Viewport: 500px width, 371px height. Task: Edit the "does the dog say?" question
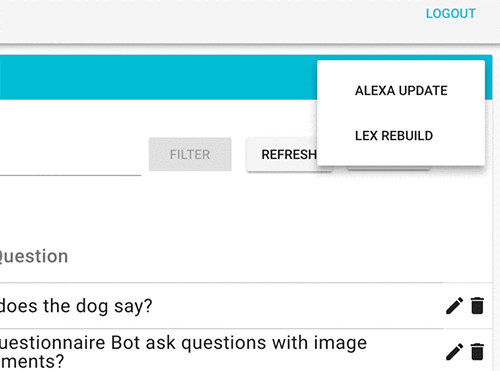pos(454,306)
